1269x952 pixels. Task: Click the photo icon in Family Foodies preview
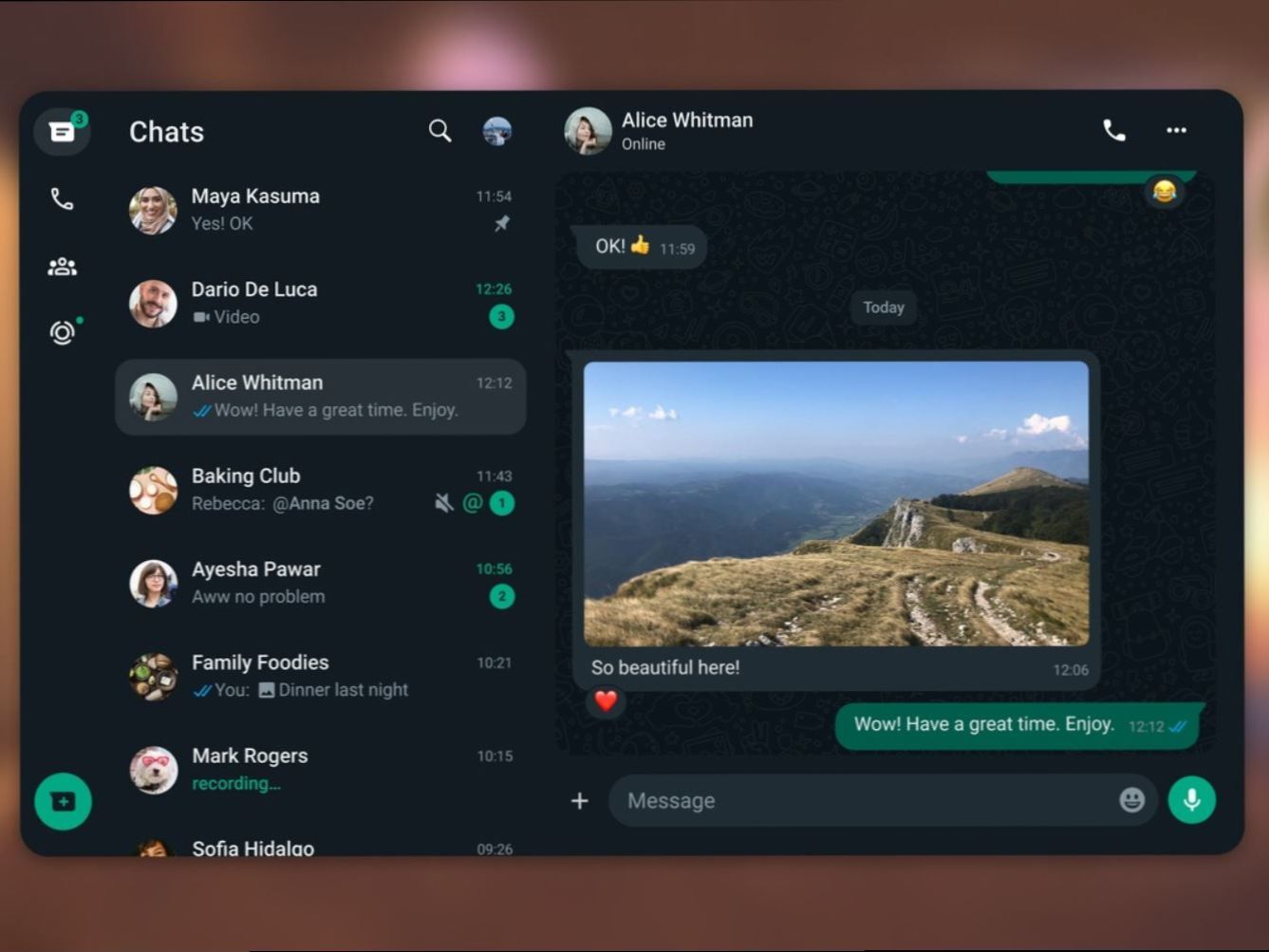[267, 690]
